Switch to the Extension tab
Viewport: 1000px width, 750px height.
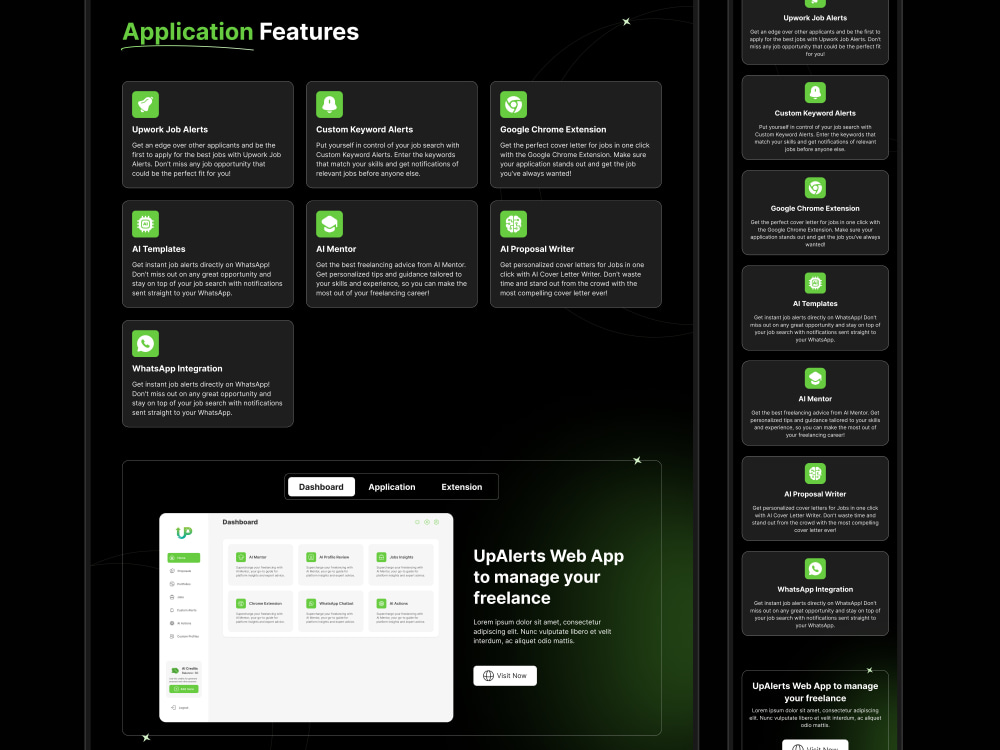click(462, 487)
